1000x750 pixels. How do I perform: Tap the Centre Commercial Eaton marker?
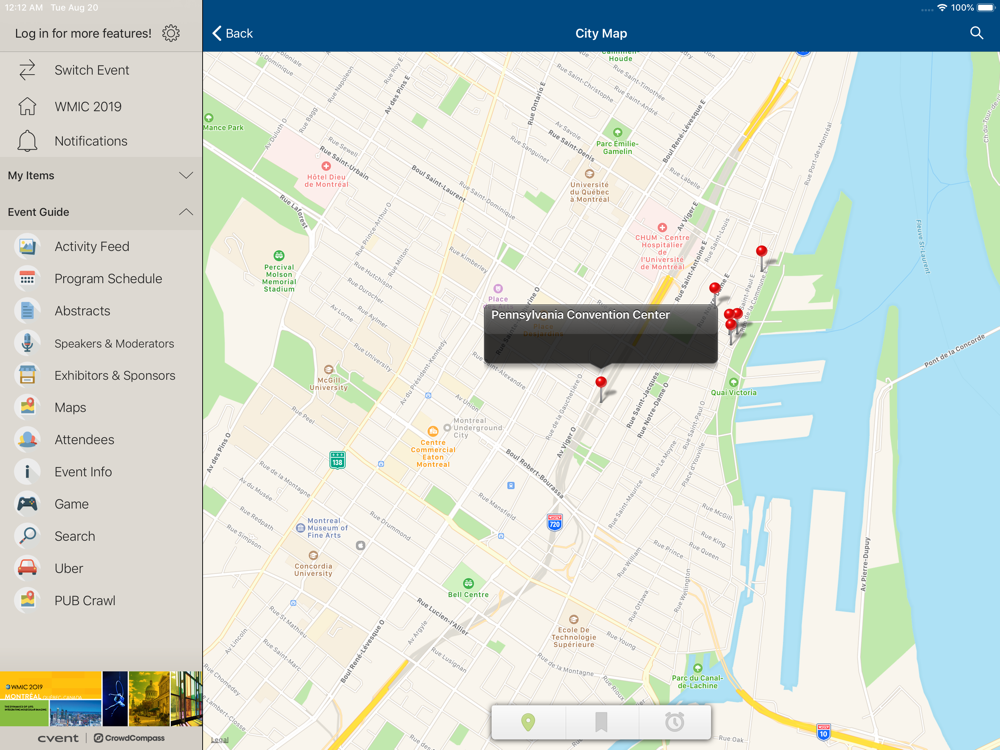click(432, 431)
